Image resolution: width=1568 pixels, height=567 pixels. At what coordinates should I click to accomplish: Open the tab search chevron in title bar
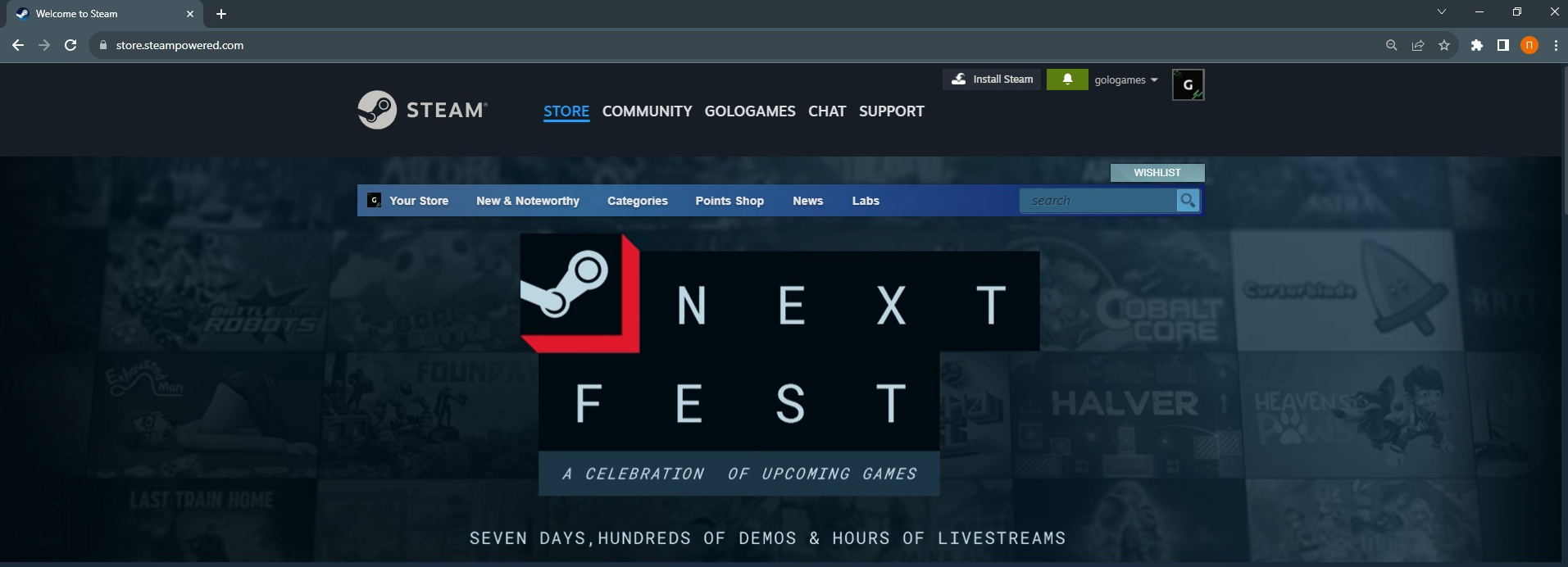tap(1442, 11)
